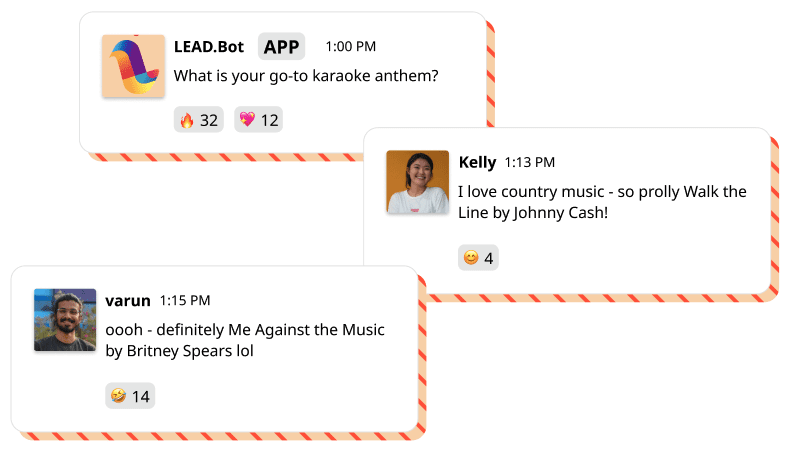Toggle the smiling emoji reaction with 4

pyautogui.click(x=478, y=258)
